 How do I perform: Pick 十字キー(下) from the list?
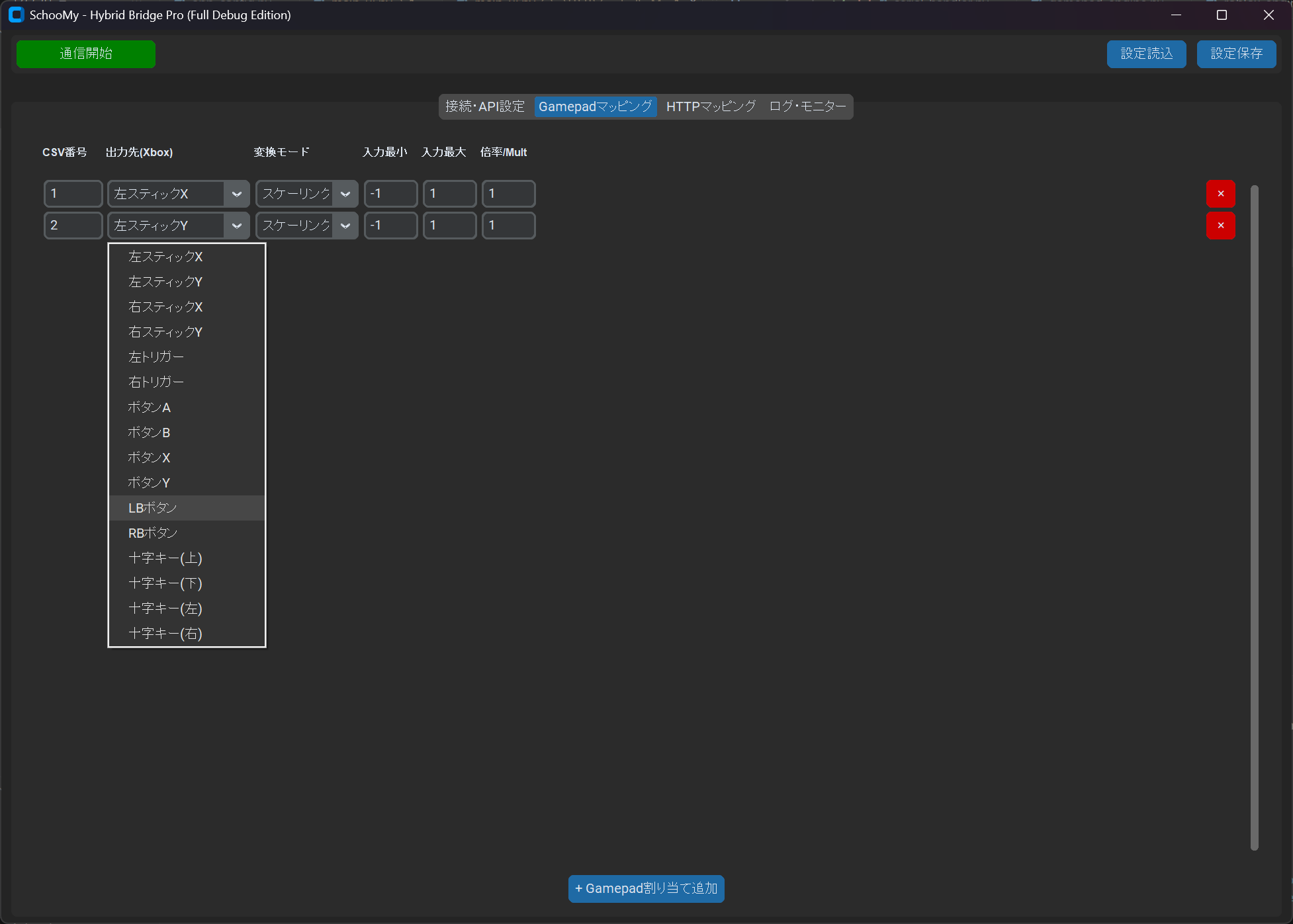[x=187, y=583]
